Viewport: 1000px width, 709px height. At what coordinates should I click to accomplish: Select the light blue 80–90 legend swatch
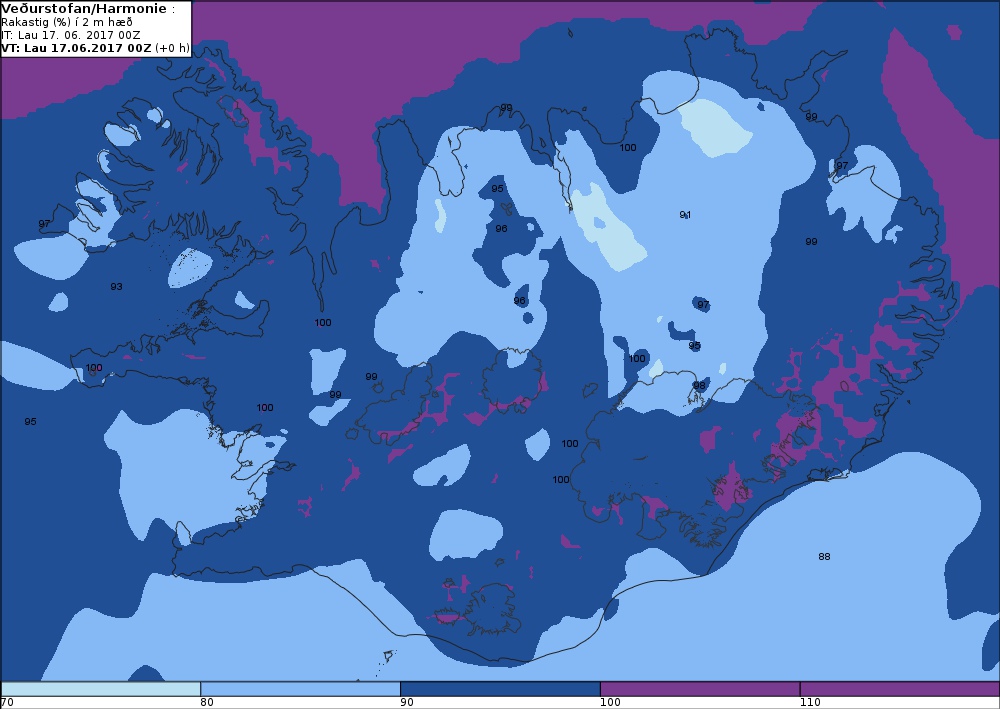(x=300, y=689)
